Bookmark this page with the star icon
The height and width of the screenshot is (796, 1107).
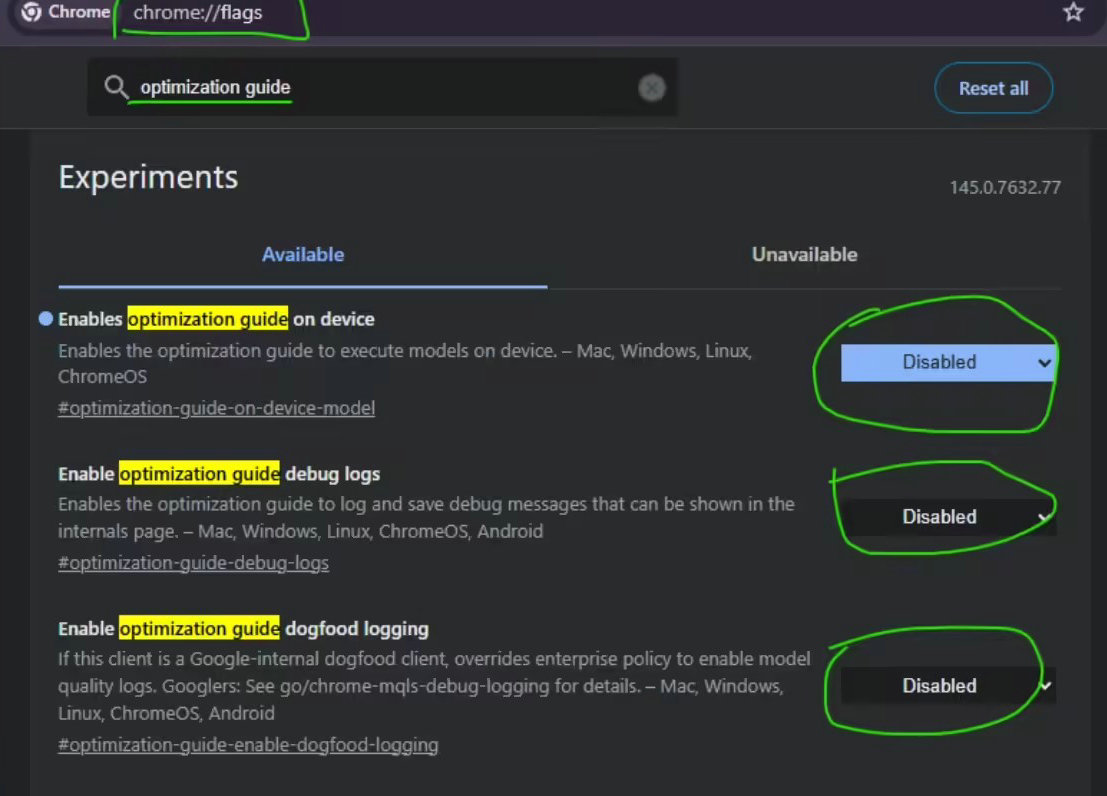pos(1073,12)
